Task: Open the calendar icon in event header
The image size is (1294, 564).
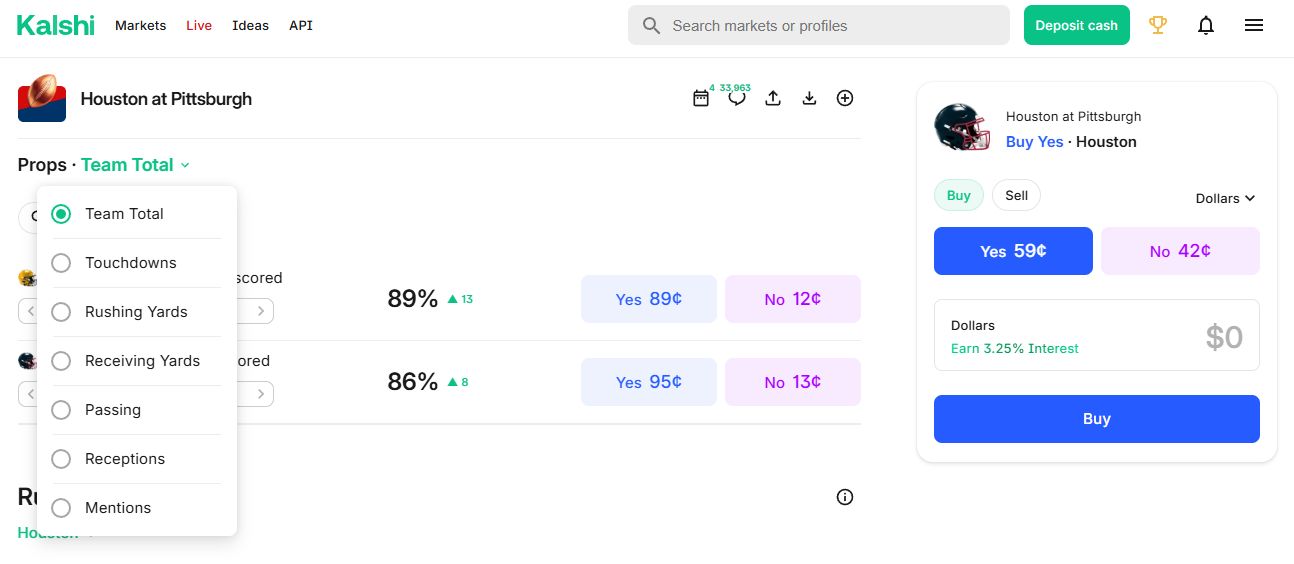Action: [x=701, y=98]
